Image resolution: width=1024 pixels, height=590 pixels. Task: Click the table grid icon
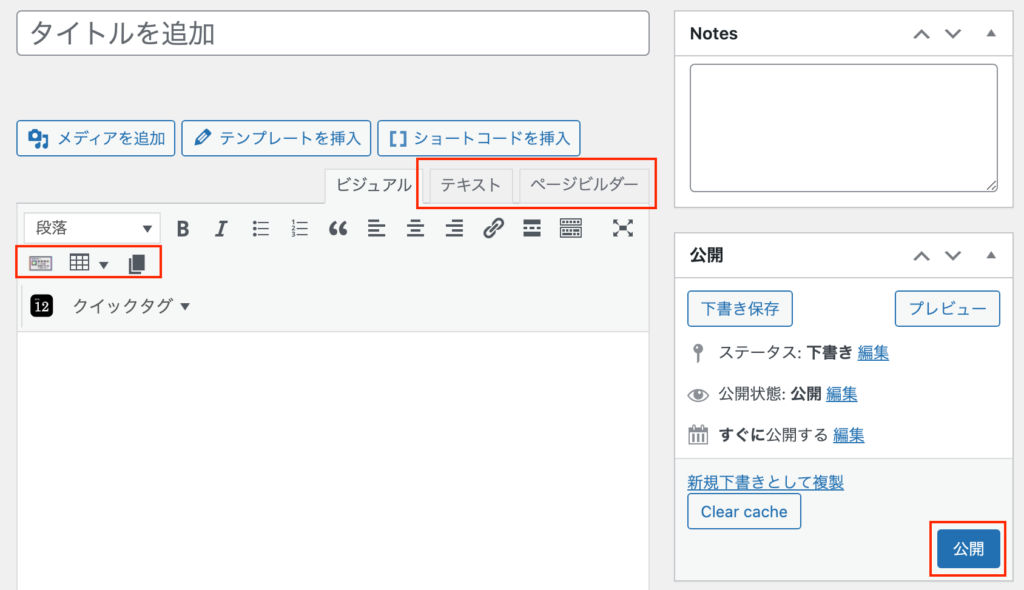coord(80,263)
